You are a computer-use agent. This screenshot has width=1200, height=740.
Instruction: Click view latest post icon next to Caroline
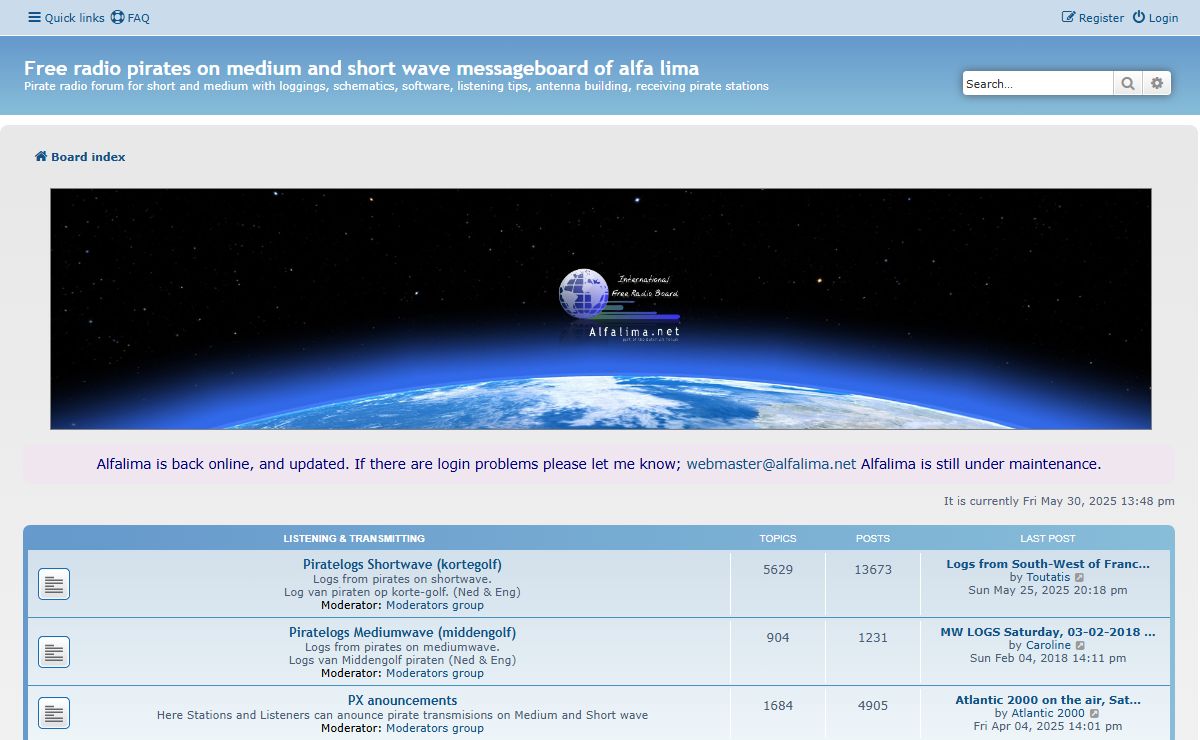(x=1079, y=646)
